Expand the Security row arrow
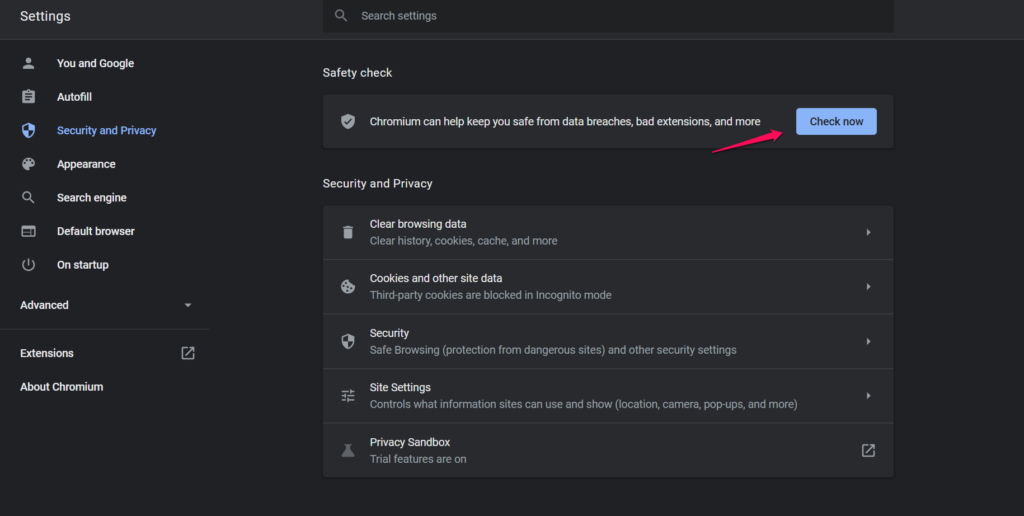Viewport: 1024px width, 516px height. pos(868,341)
